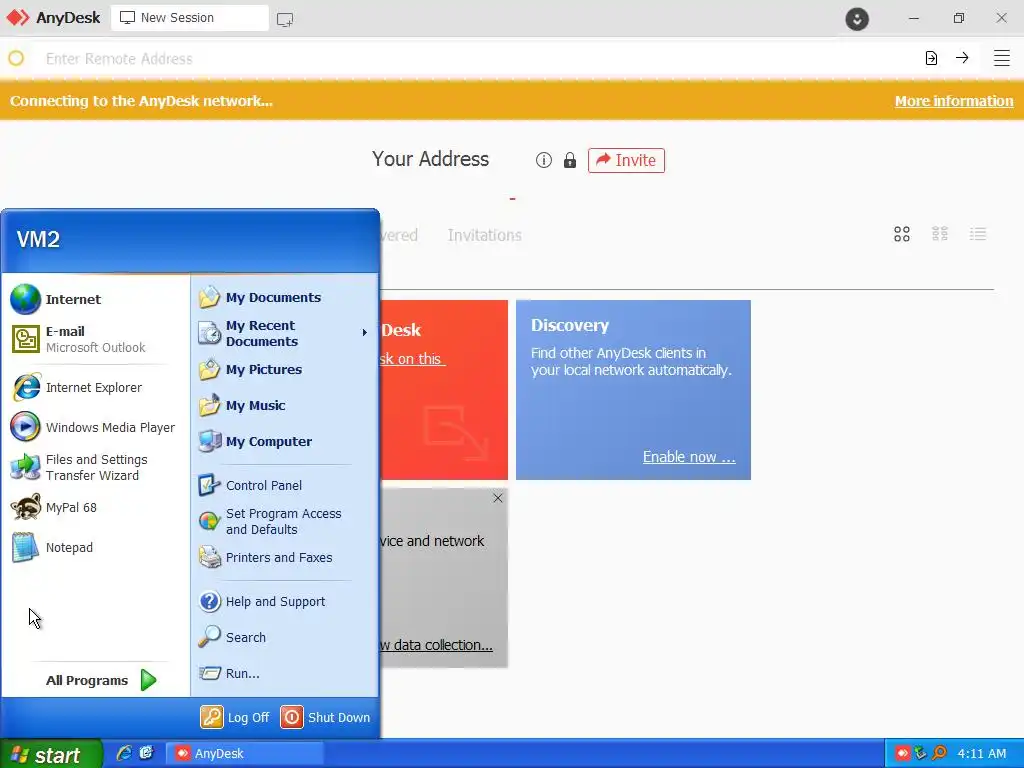
Task: Open E-mail Microsoft Outlook entry
Action: (x=95, y=339)
